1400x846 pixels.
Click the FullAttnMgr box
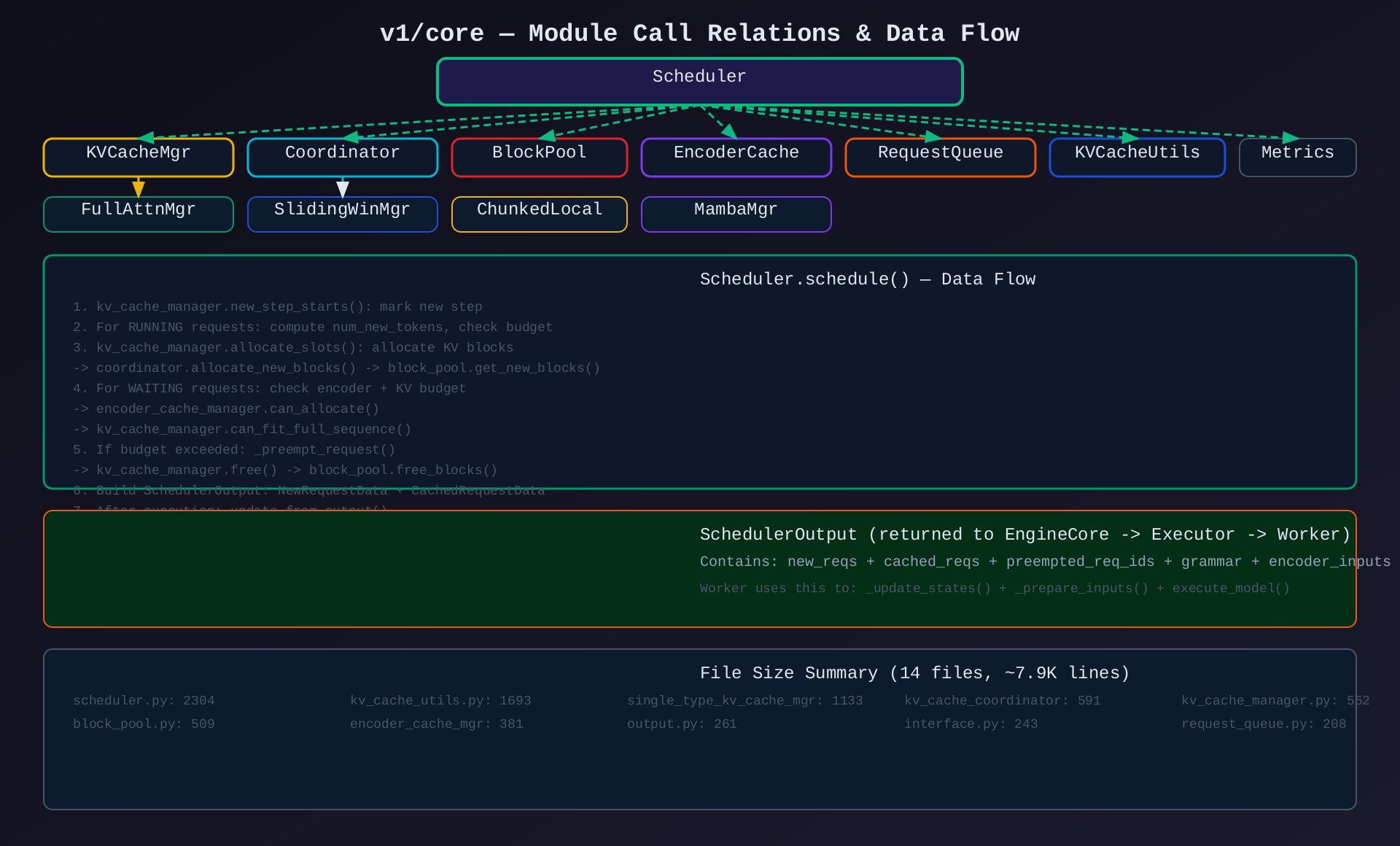[139, 214]
